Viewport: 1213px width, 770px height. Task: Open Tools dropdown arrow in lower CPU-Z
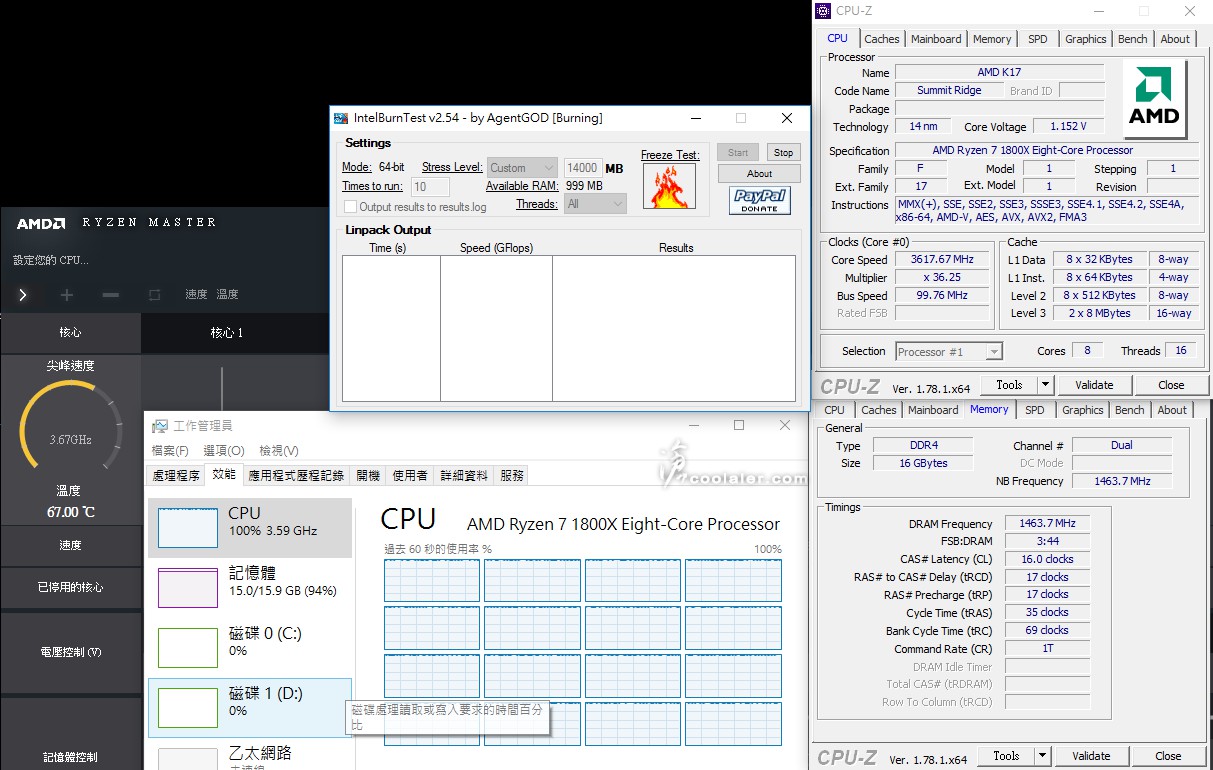[x=1042, y=756]
